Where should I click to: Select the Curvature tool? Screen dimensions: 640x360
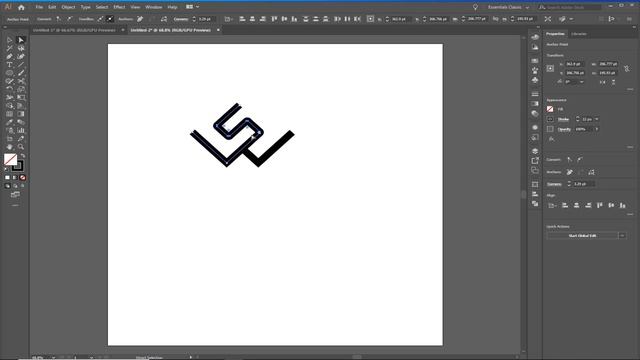tap(21, 56)
